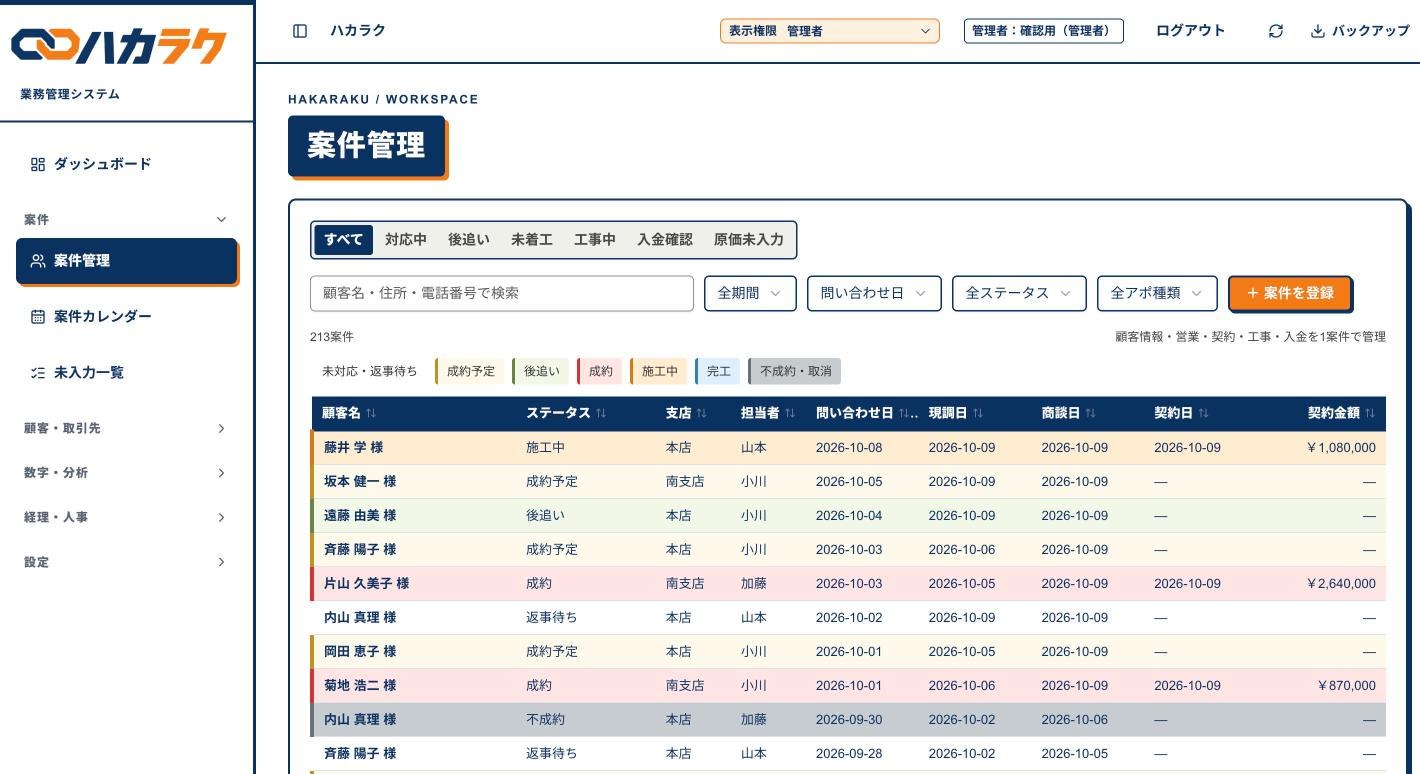Switch to the 後追い tab

tap(469, 240)
